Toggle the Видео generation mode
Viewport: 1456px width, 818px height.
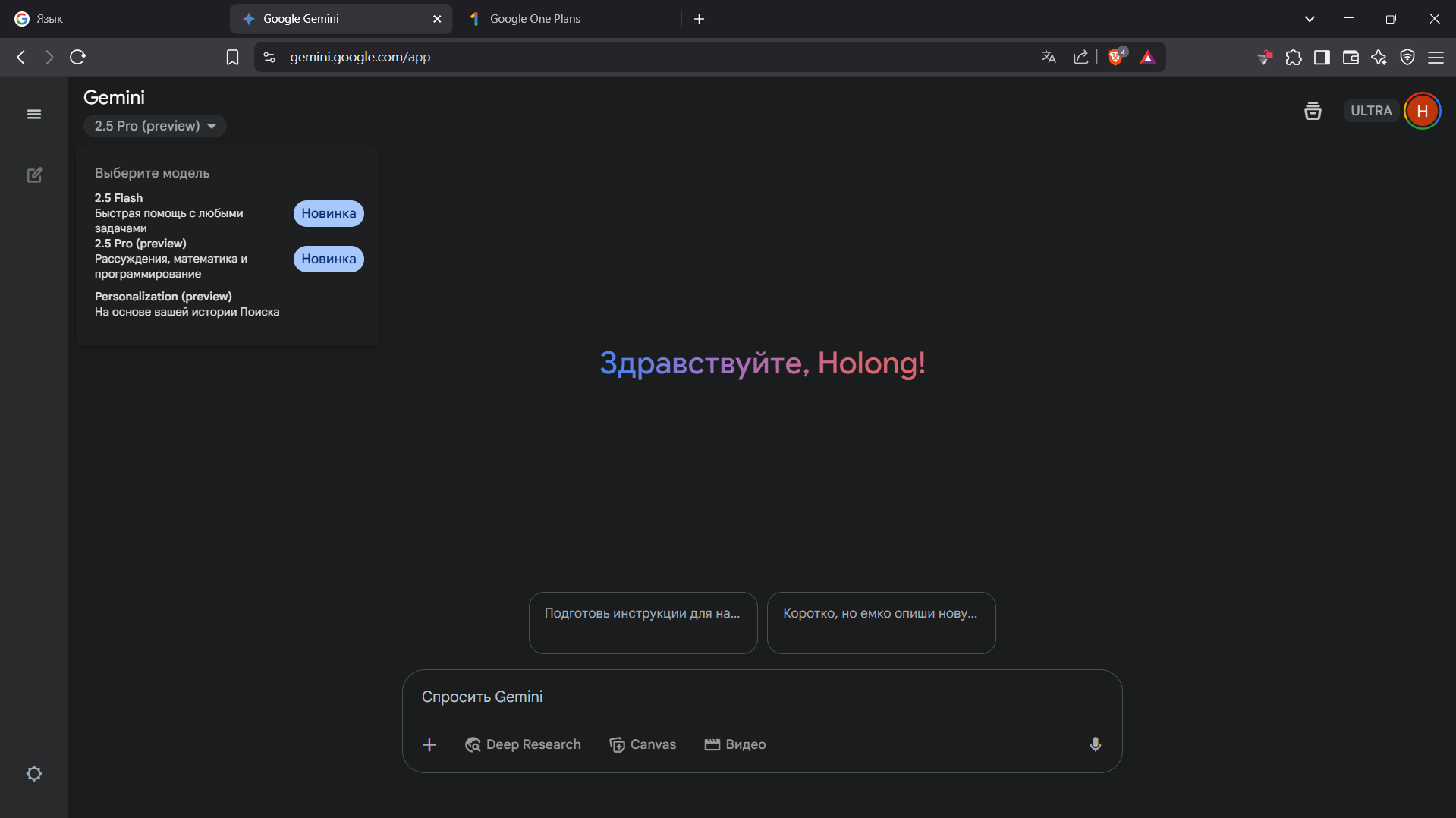point(735,744)
